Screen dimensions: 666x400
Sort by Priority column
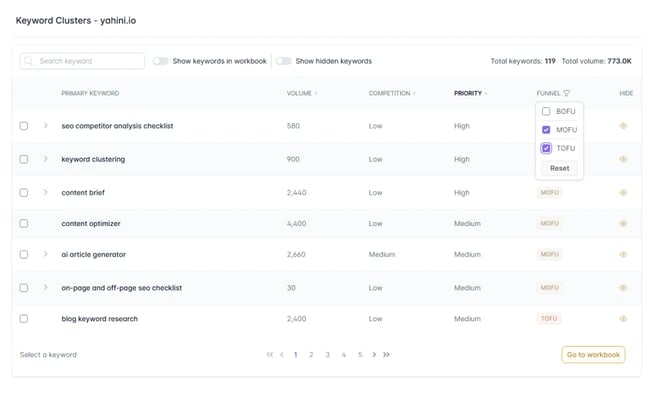[470, 93]
